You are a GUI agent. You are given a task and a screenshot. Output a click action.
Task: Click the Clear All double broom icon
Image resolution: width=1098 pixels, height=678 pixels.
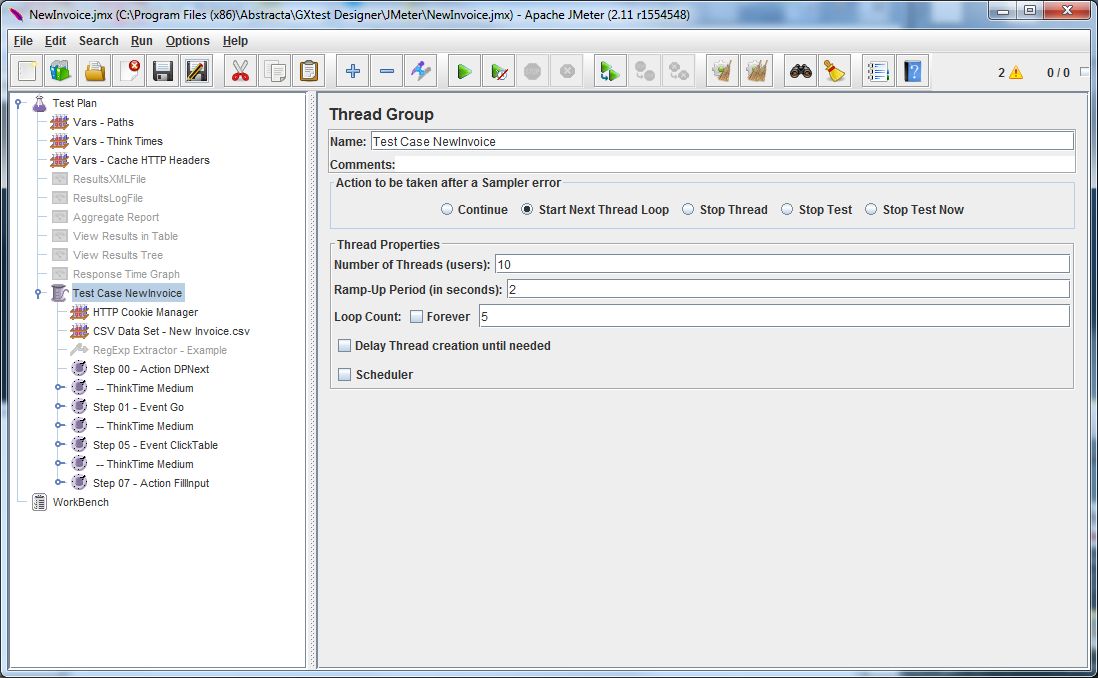(756, 71)
